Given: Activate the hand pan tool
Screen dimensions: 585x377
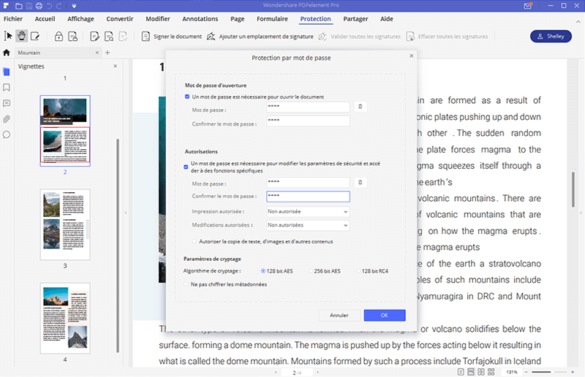Looking at the screenshot, I should [x=22, y=36].
